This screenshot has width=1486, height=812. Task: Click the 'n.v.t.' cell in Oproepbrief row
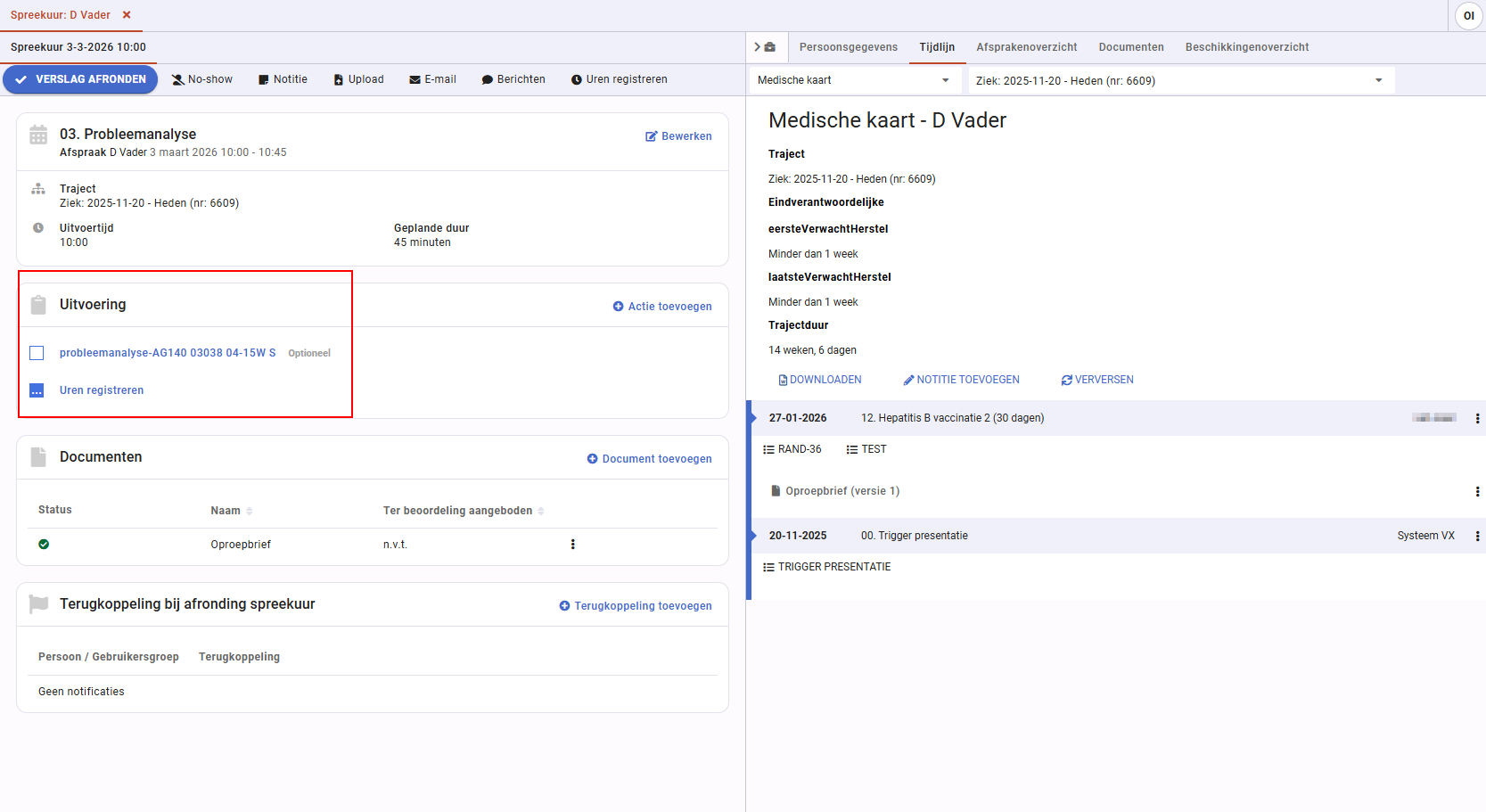[395, 545]
